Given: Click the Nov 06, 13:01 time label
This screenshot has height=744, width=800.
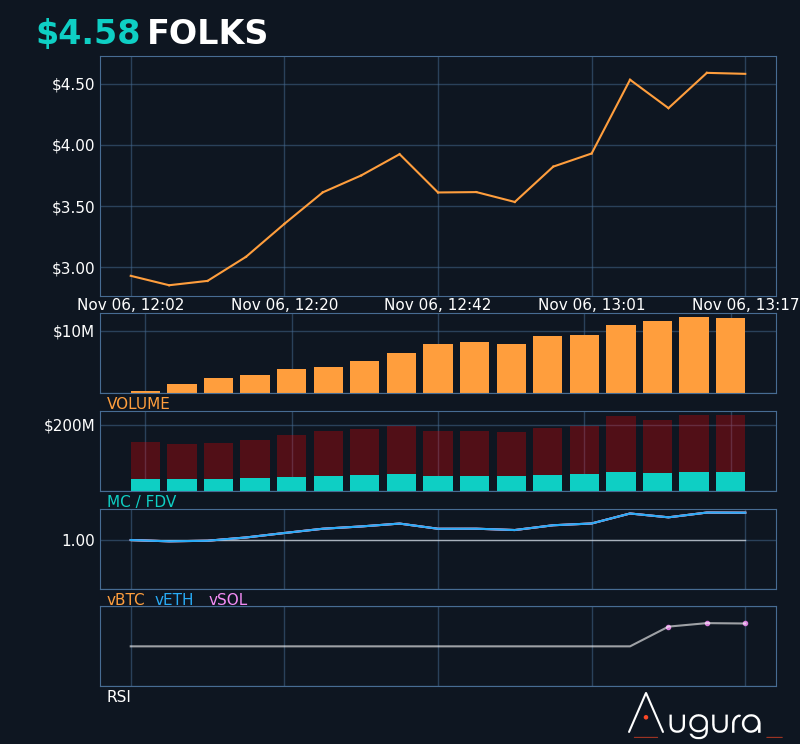Looking at the screenshot, I should pyautogui.click(x=592, y=305).
